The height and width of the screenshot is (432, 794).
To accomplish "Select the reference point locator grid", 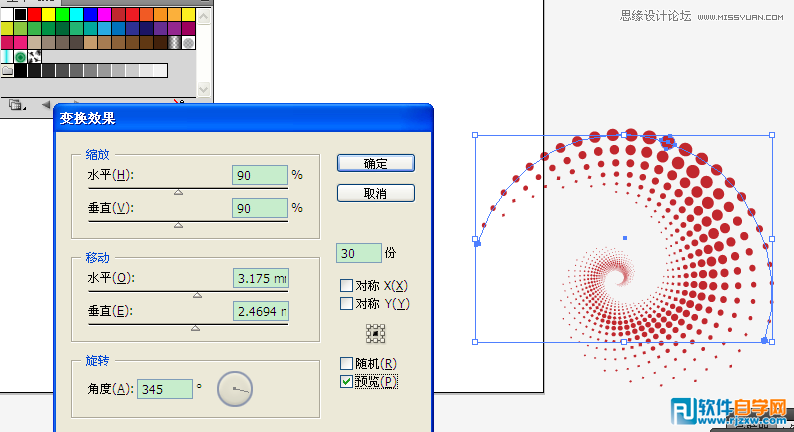I will pos(375,334).
